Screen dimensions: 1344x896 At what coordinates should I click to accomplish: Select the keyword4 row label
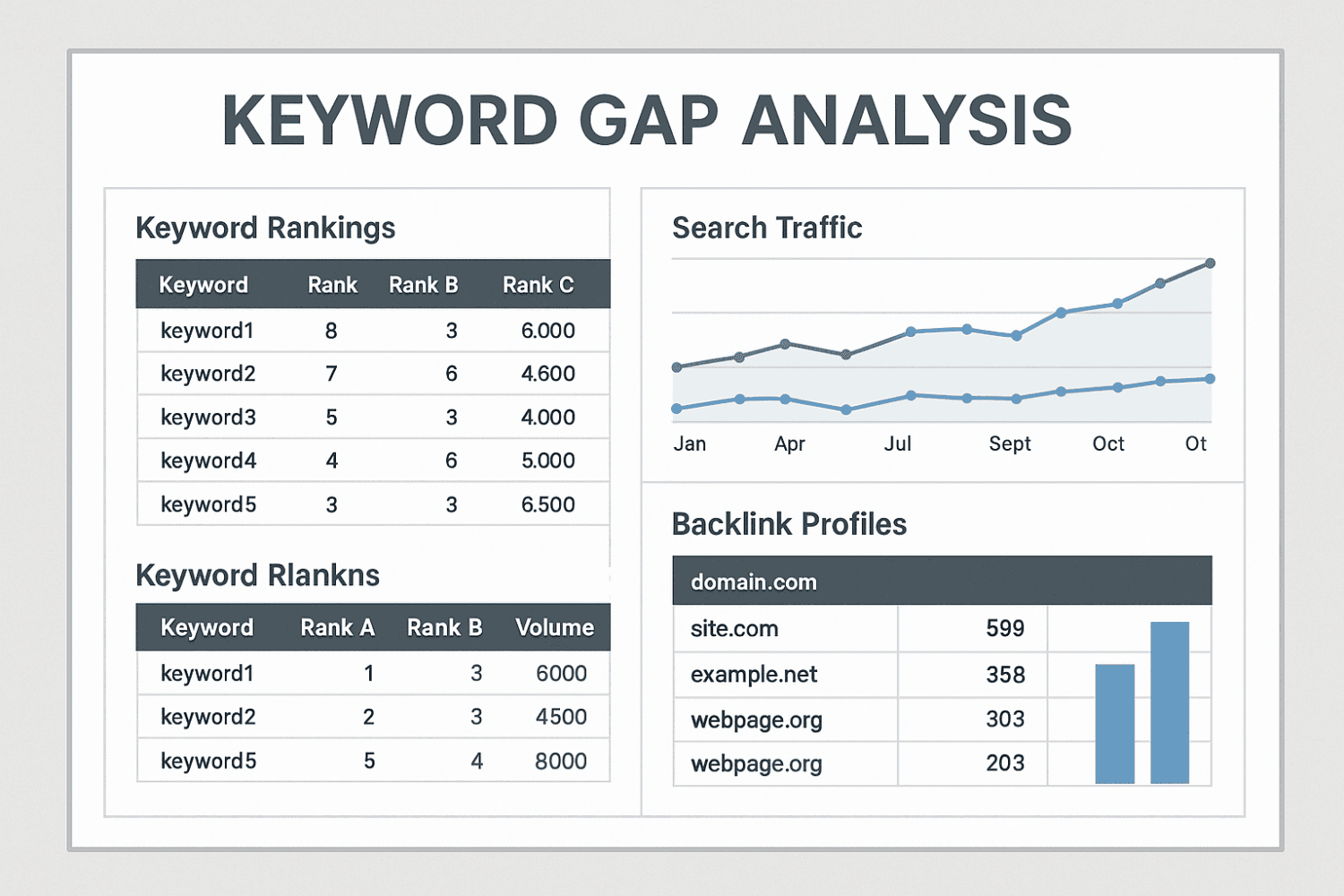point(208,461)
